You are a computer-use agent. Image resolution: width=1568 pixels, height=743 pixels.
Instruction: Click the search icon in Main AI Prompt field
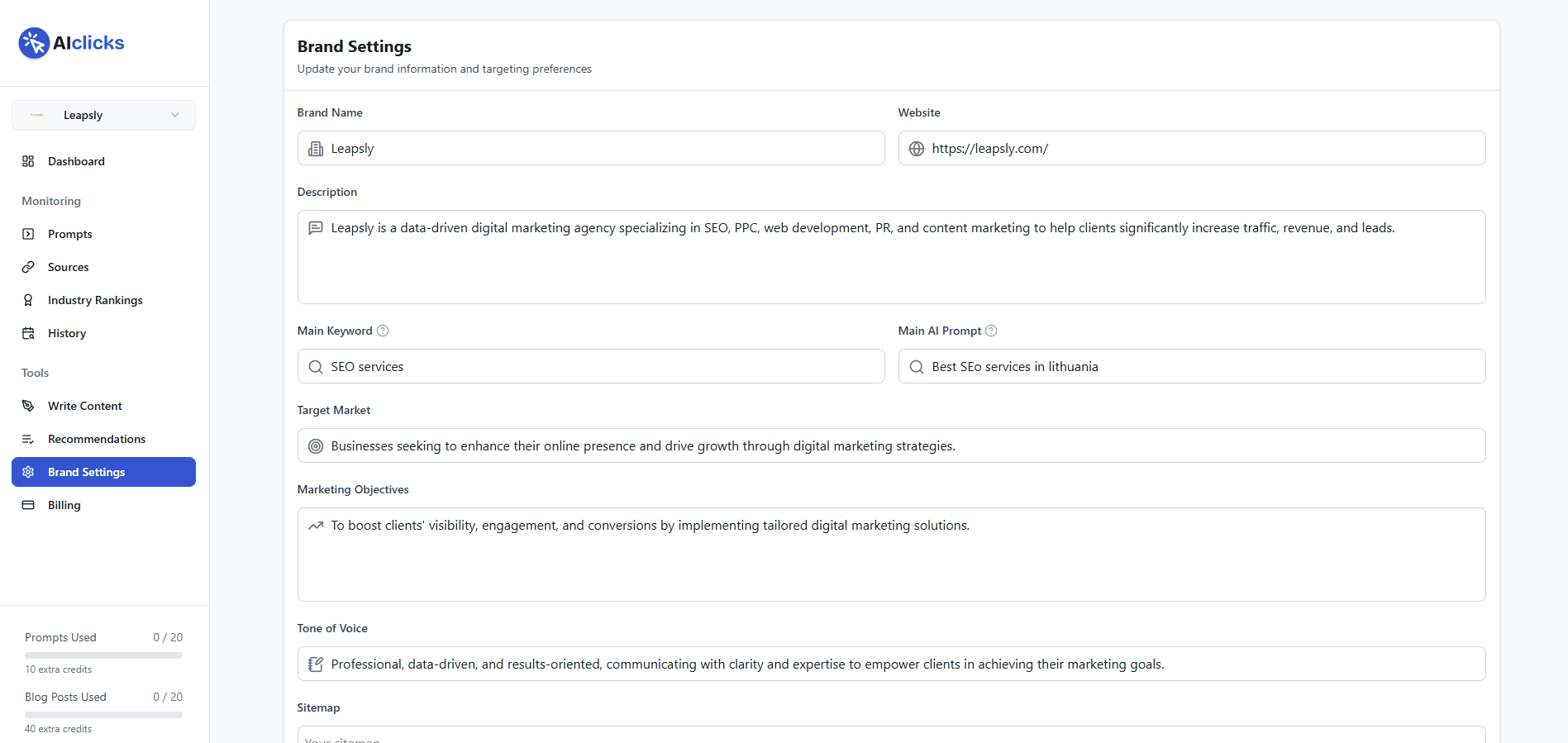click(917, 367)
